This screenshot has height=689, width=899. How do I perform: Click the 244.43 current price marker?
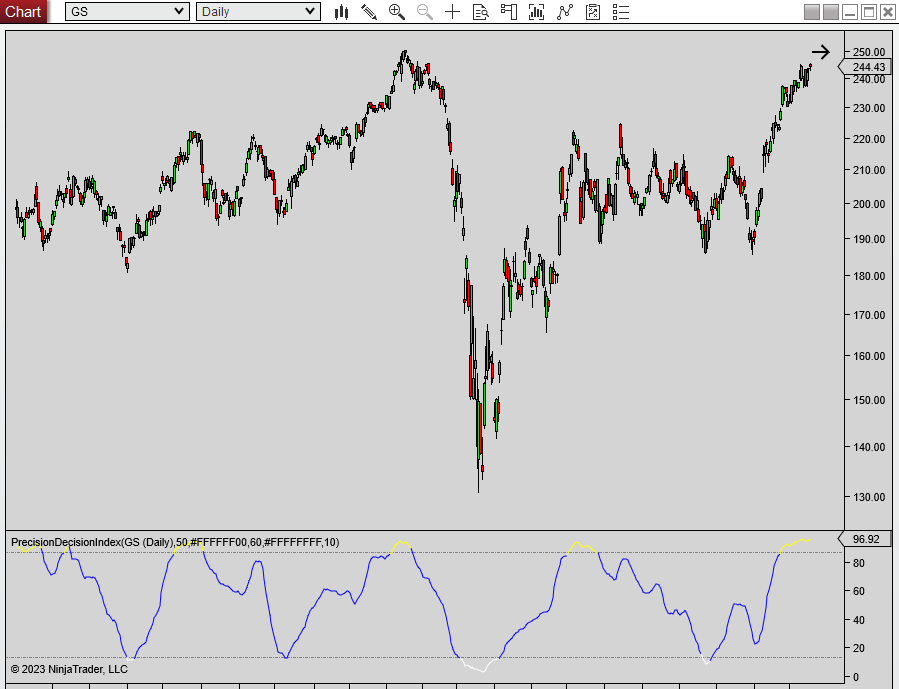(867, 67)
